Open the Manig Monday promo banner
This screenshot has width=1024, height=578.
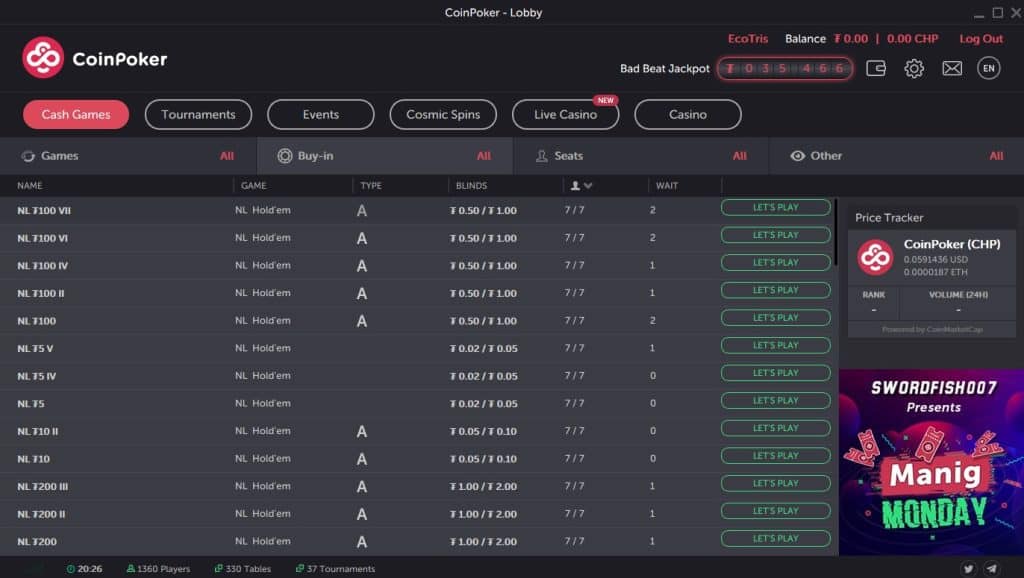tap(931, 462)
